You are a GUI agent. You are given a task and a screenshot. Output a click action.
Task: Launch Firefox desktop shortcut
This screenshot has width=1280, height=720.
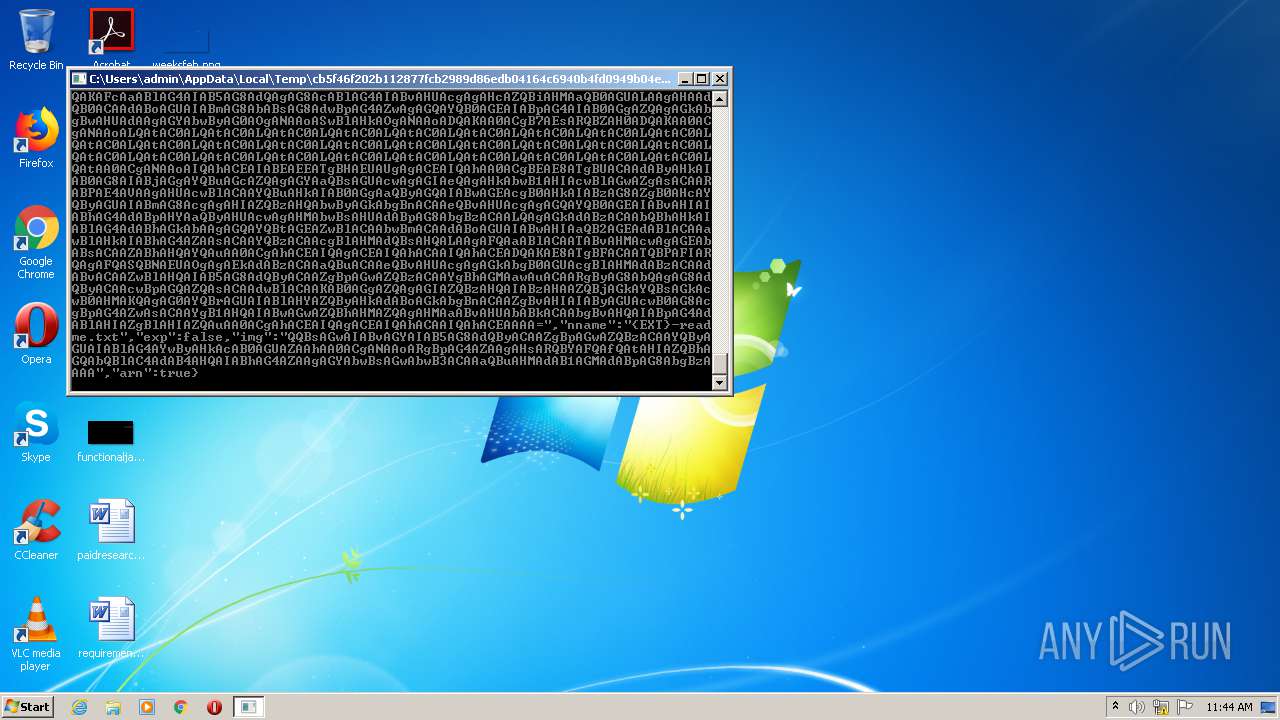tap(36, 138)
